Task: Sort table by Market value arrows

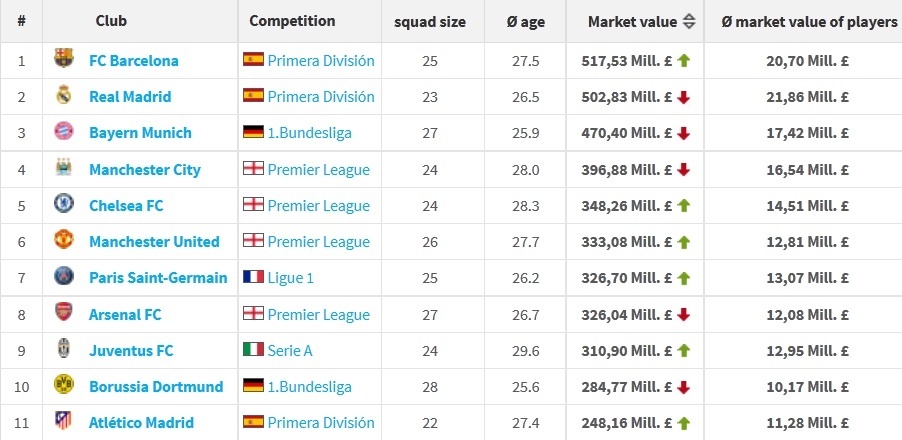Action: 688,21
